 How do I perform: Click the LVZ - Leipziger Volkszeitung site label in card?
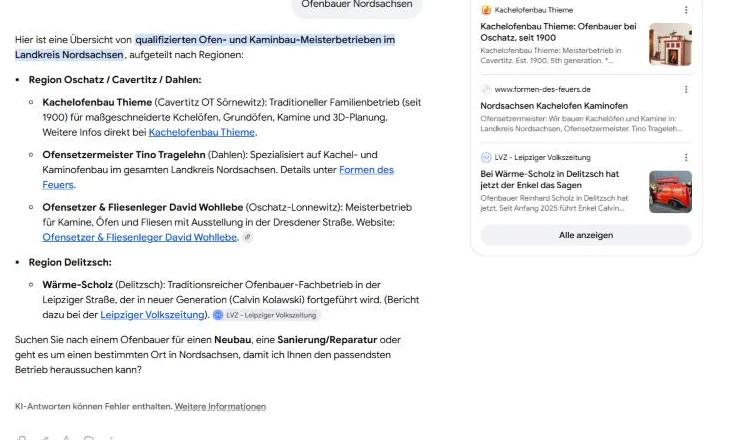542,157
